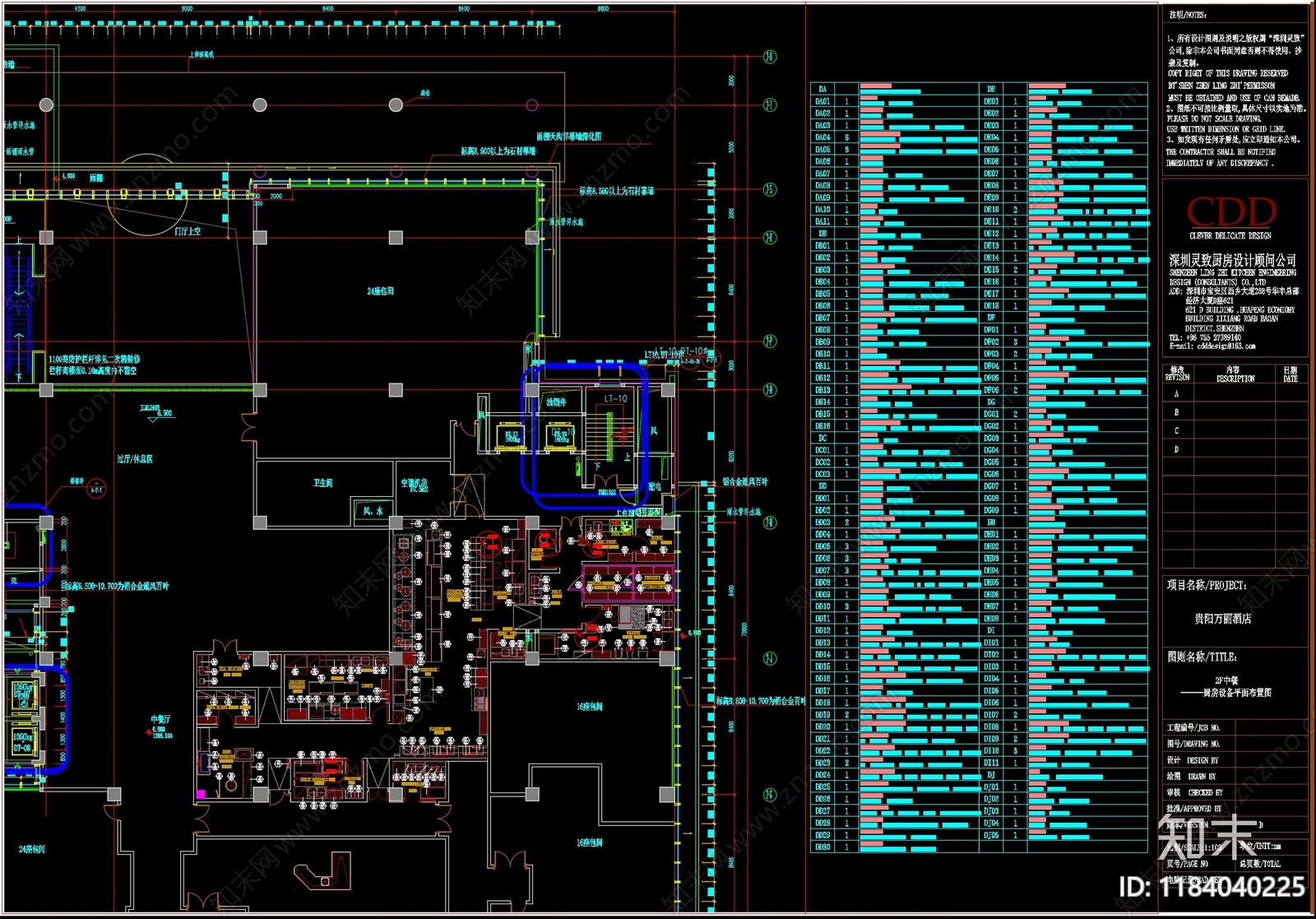Select the 'TEL: +86 755 27389140' line
The height and width of the screenshot is (919, 1316).
pos(1205,337)
